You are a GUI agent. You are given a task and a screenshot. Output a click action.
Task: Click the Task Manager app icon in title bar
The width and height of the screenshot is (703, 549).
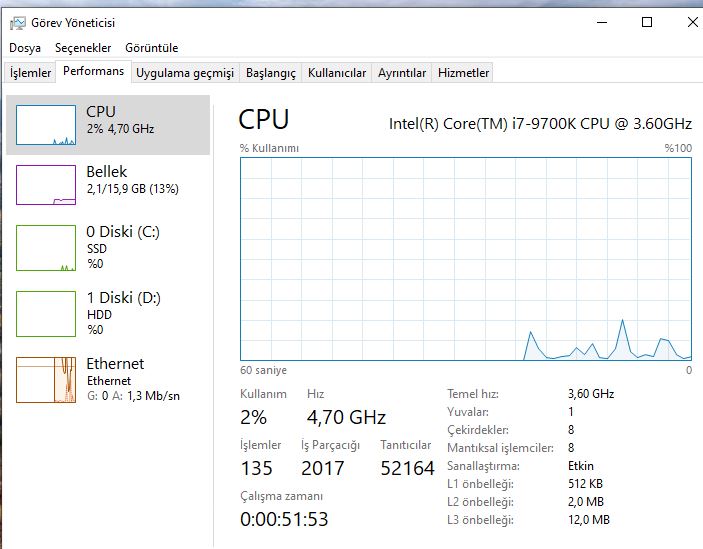click(x=18, y=23)
